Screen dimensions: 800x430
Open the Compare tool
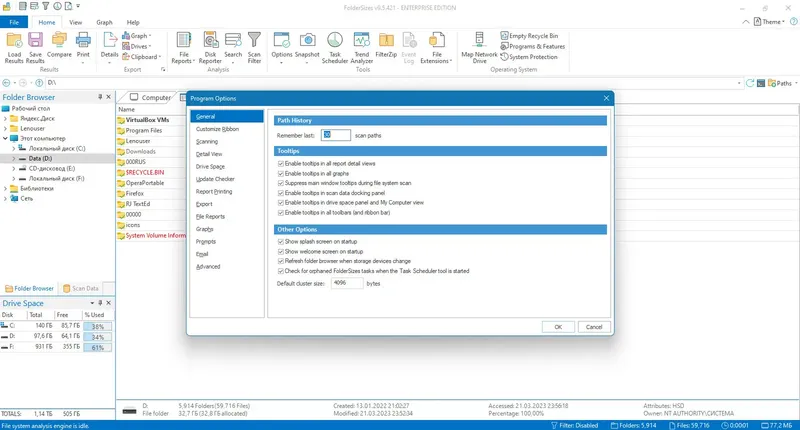[59, 45]
